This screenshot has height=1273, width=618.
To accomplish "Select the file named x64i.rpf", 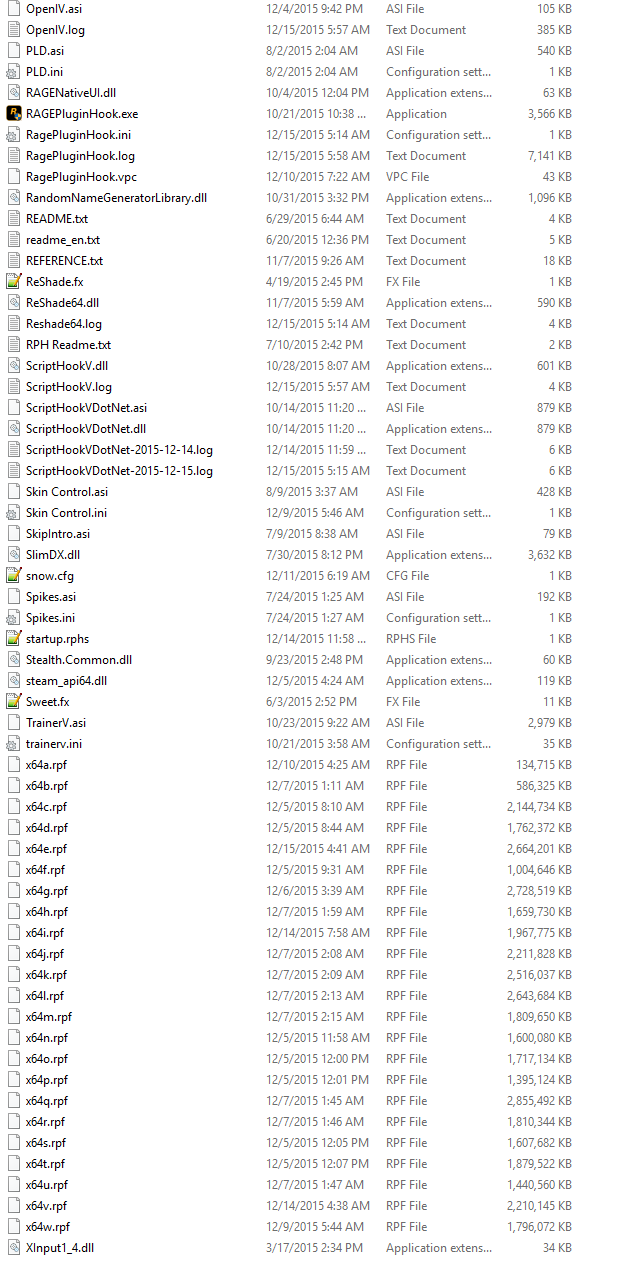I will click(45, 933).
